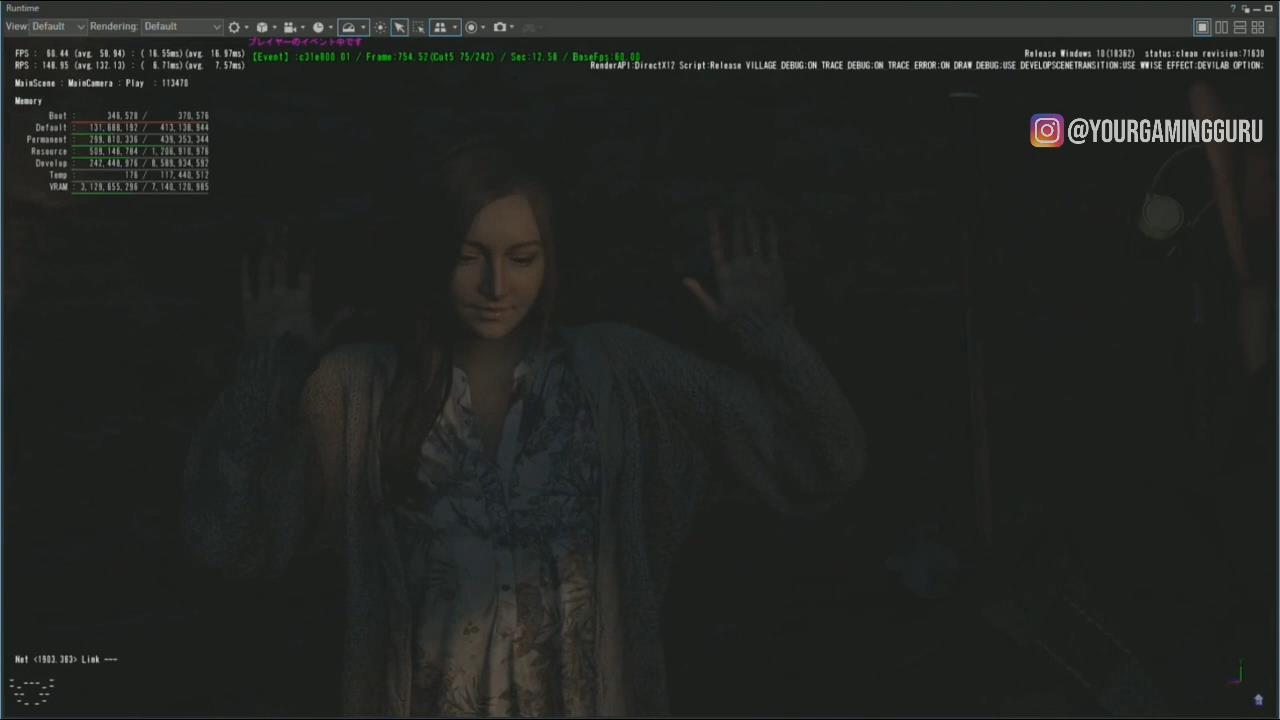Expand the clock icon dropdown arrow
1280x720 pixels.
tap(330, 27)
